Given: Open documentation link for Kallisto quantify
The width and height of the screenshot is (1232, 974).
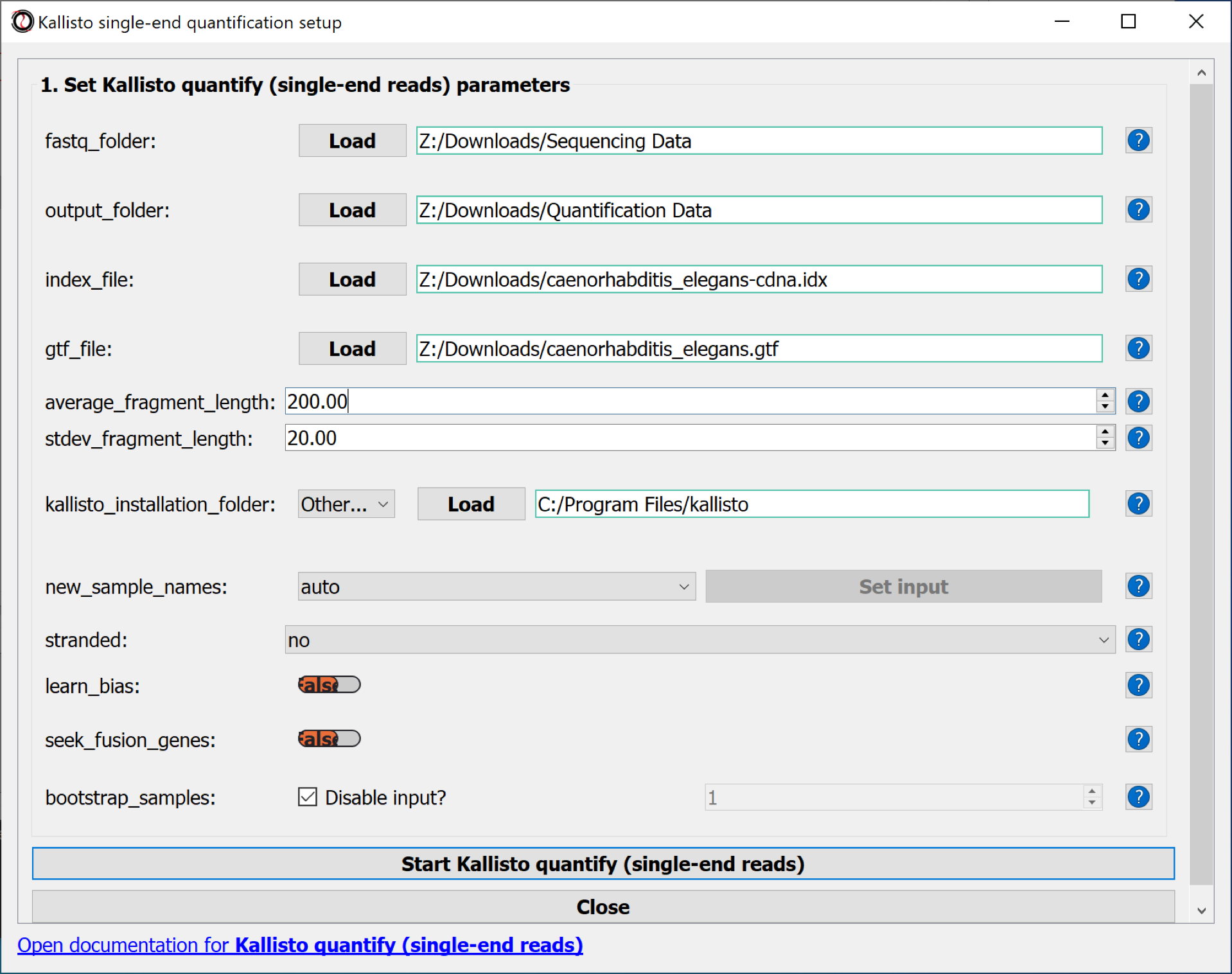Looking at the screenshot, I should 300,945.
